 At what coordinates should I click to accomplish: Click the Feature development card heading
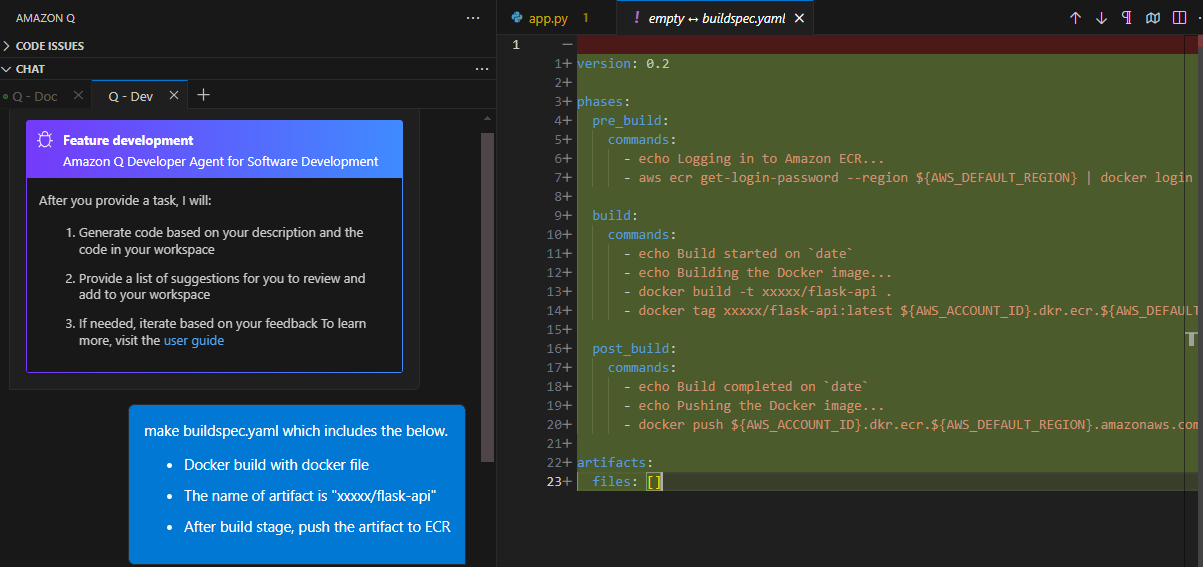coord(128,140)
